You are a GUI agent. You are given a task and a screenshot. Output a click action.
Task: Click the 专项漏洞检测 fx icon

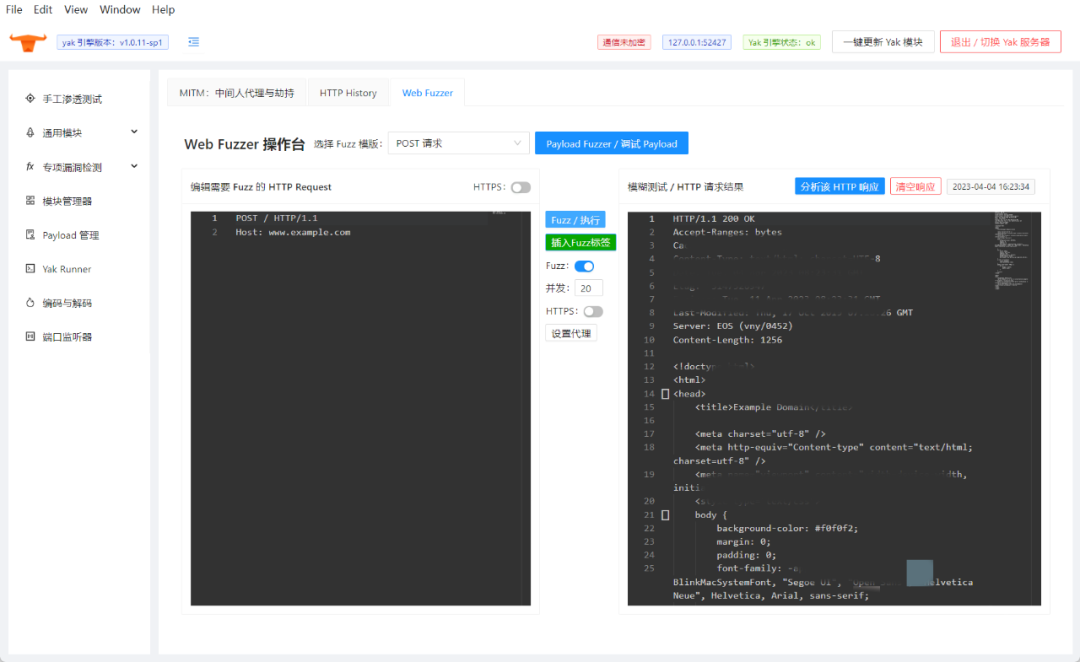[30, 167]
